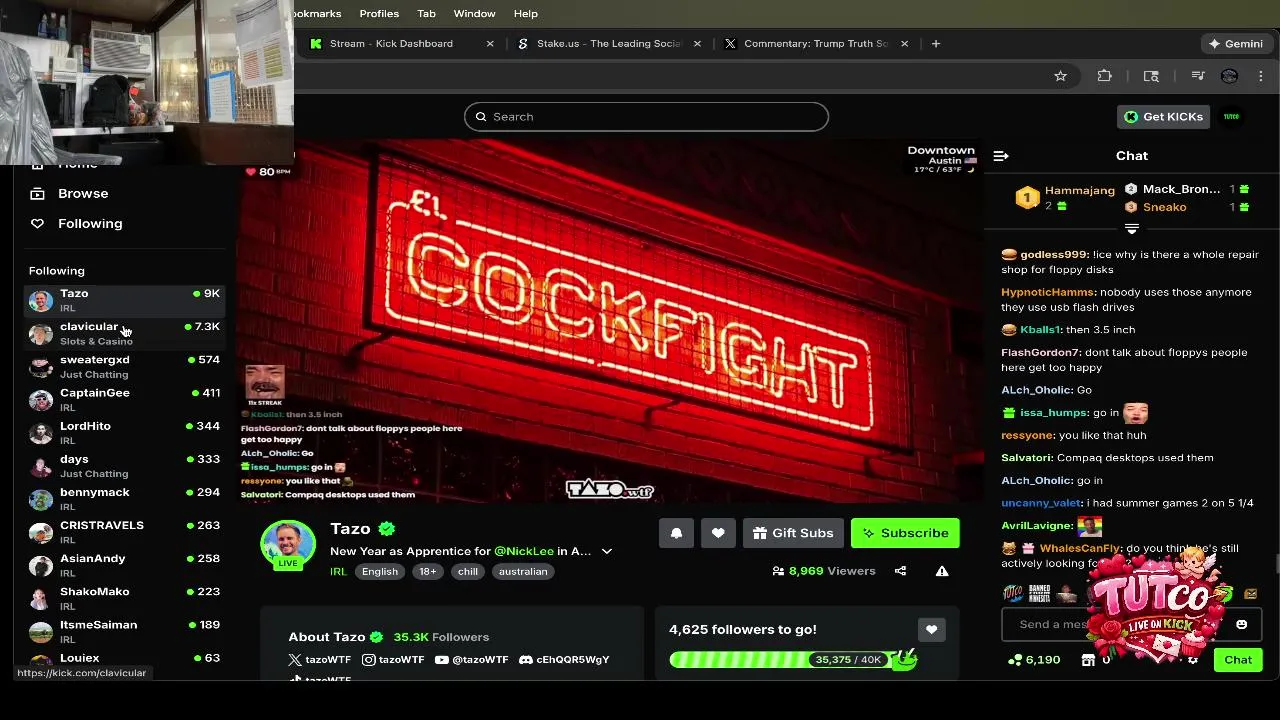Open CaptainGee channel in Following list
The image size is (1280, 720).
(125, 400)
